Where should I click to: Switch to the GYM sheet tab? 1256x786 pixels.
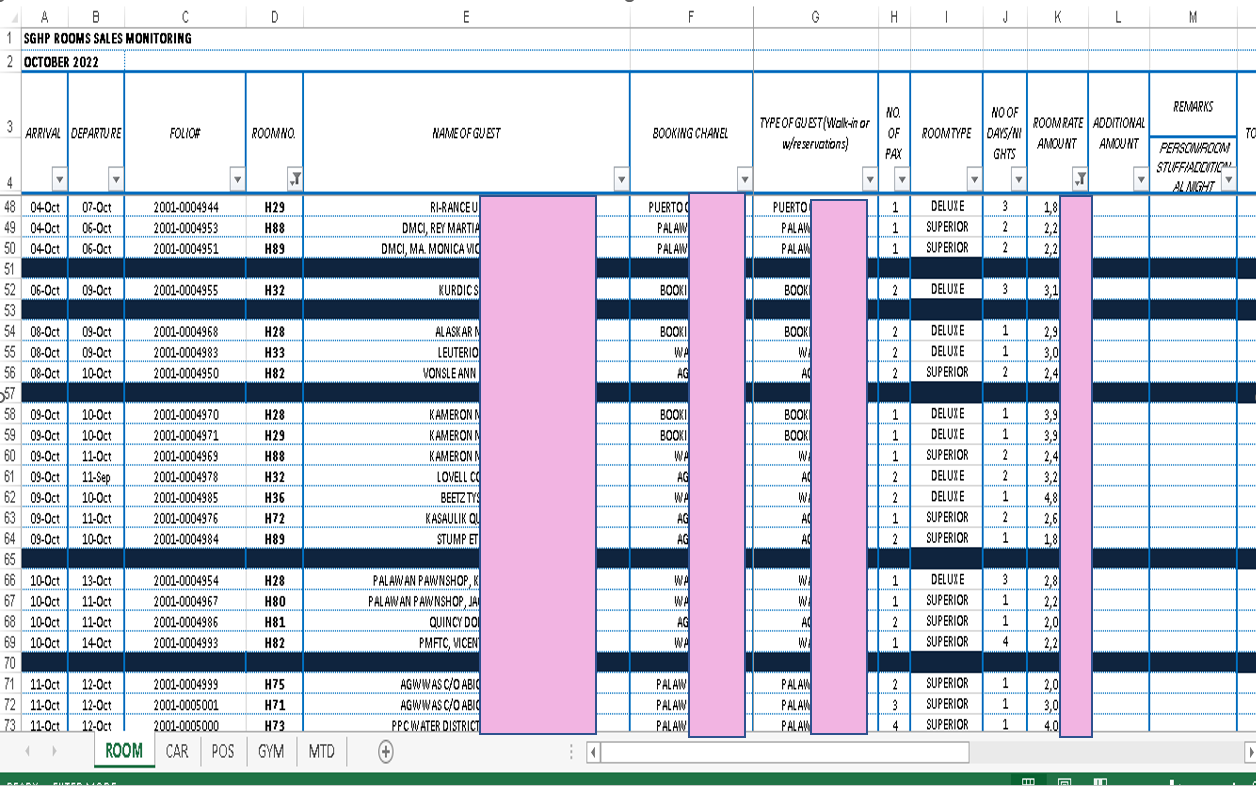click(270, 751)
